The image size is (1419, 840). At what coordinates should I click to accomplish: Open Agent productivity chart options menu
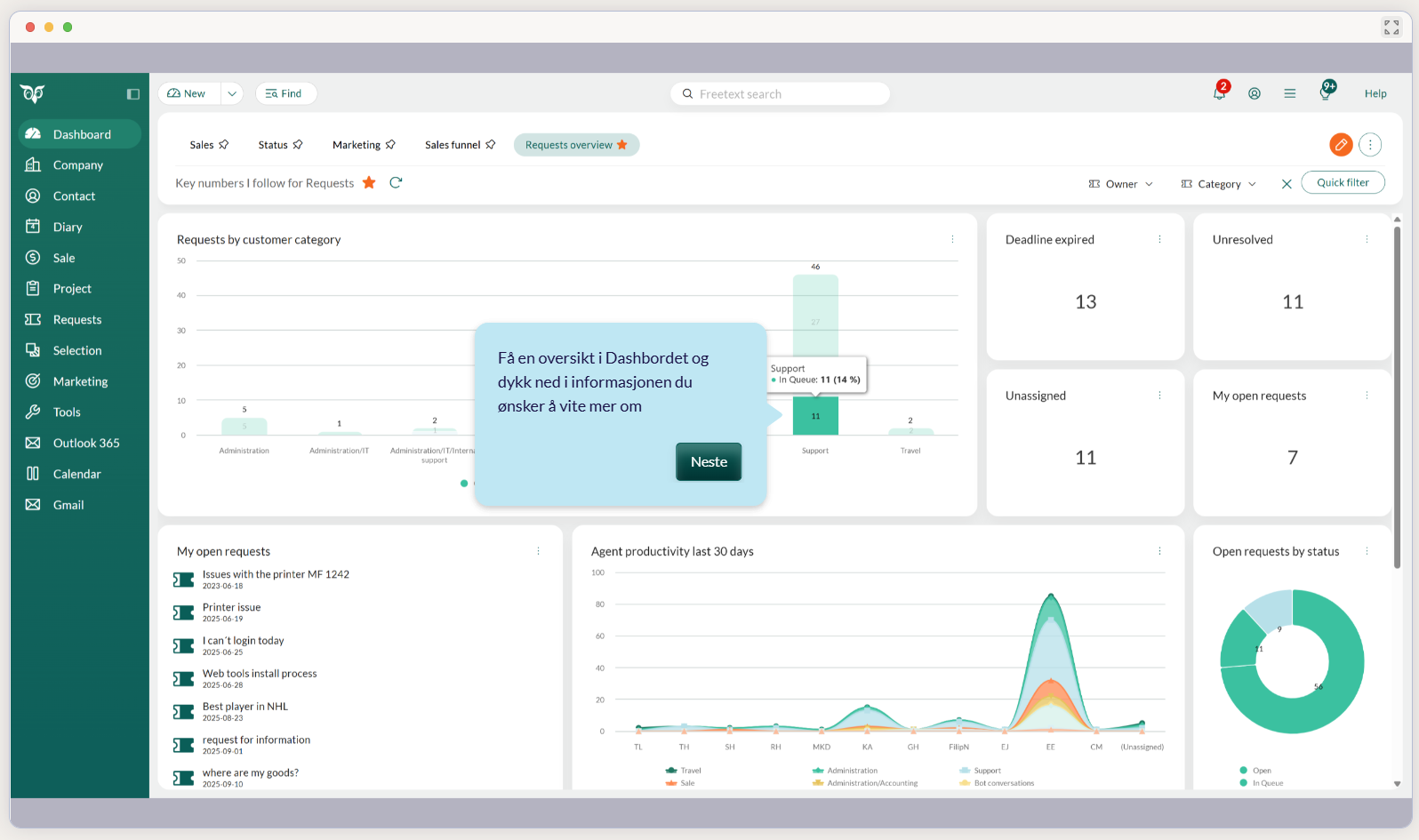coord(1159,551)
